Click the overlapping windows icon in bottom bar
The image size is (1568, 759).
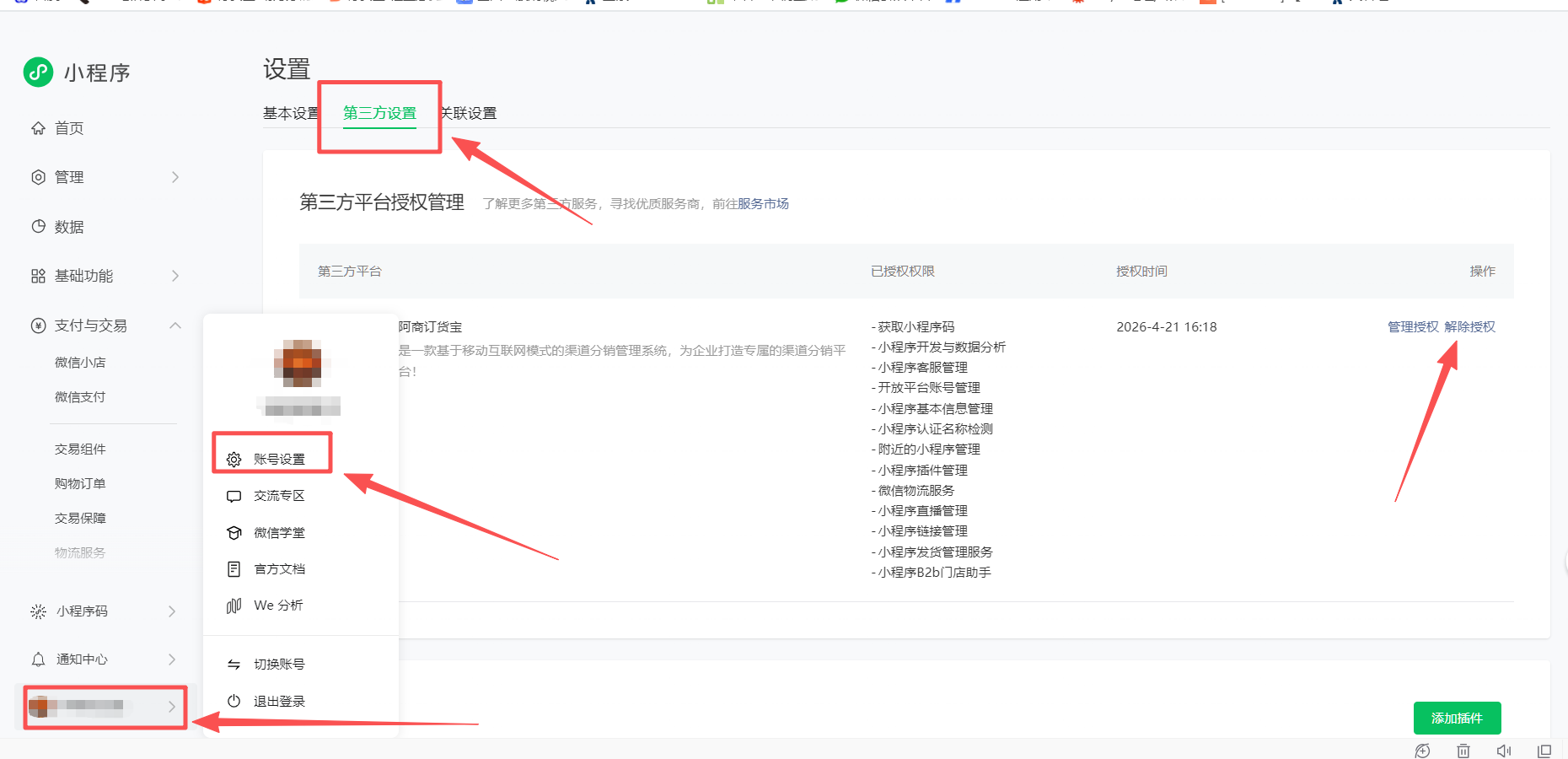1544,751
